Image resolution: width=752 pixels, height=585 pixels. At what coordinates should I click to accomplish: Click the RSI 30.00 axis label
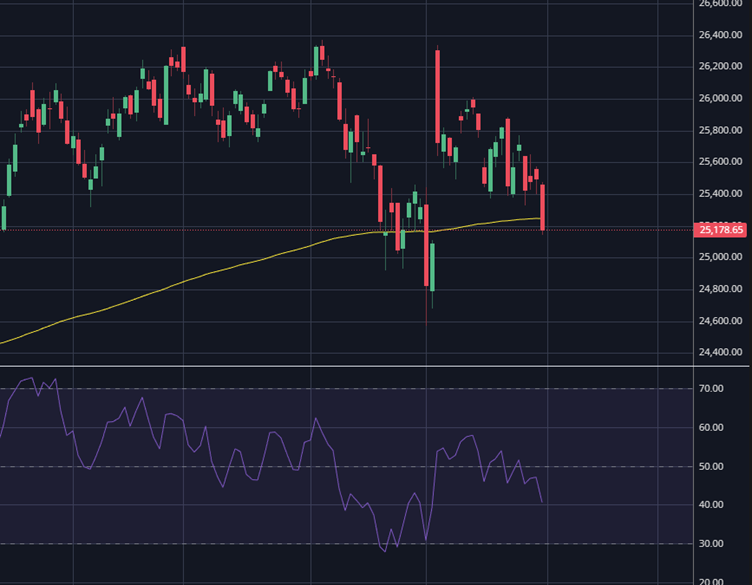711,544
